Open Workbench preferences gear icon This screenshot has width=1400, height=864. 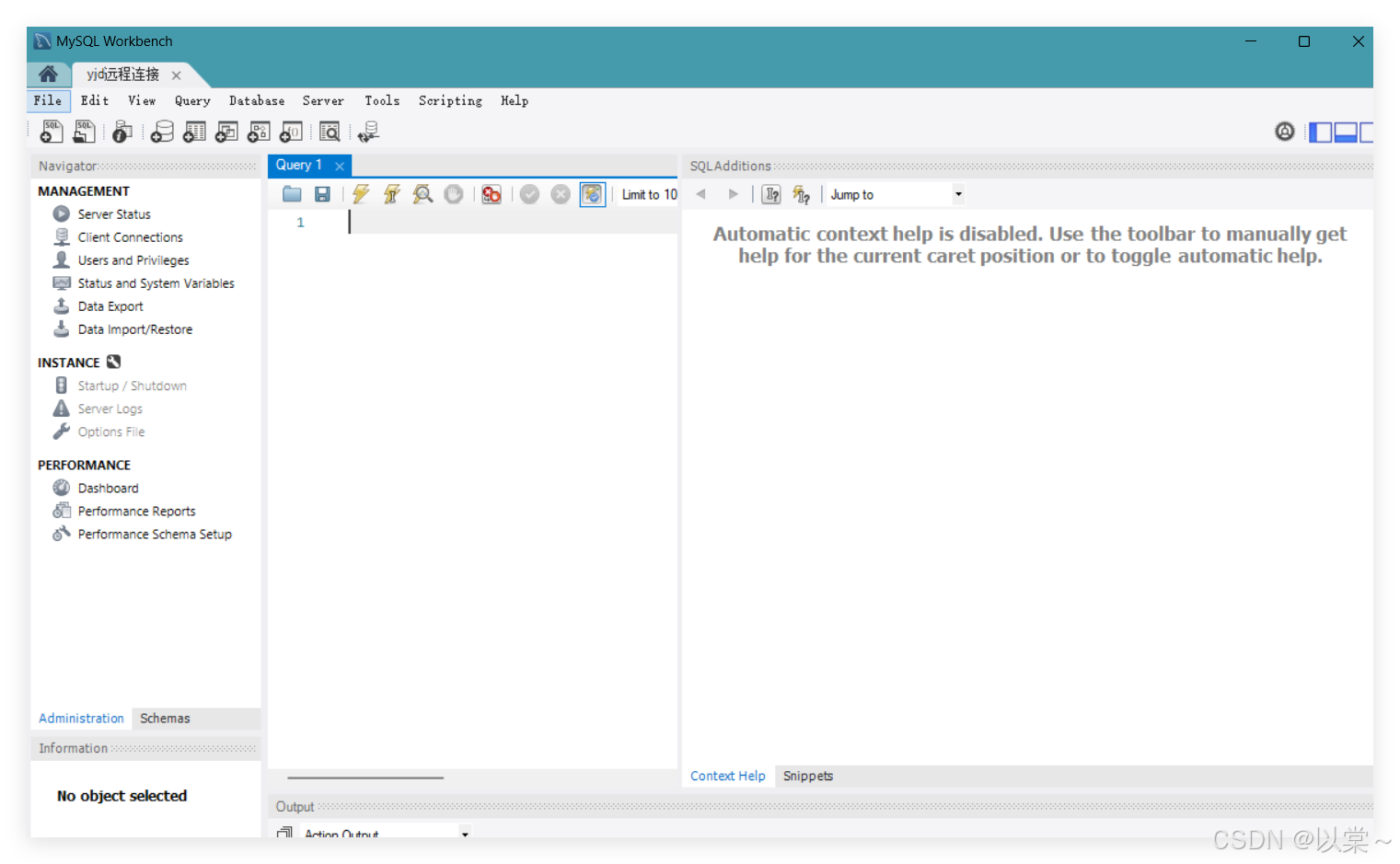(x=1285, y=132)
